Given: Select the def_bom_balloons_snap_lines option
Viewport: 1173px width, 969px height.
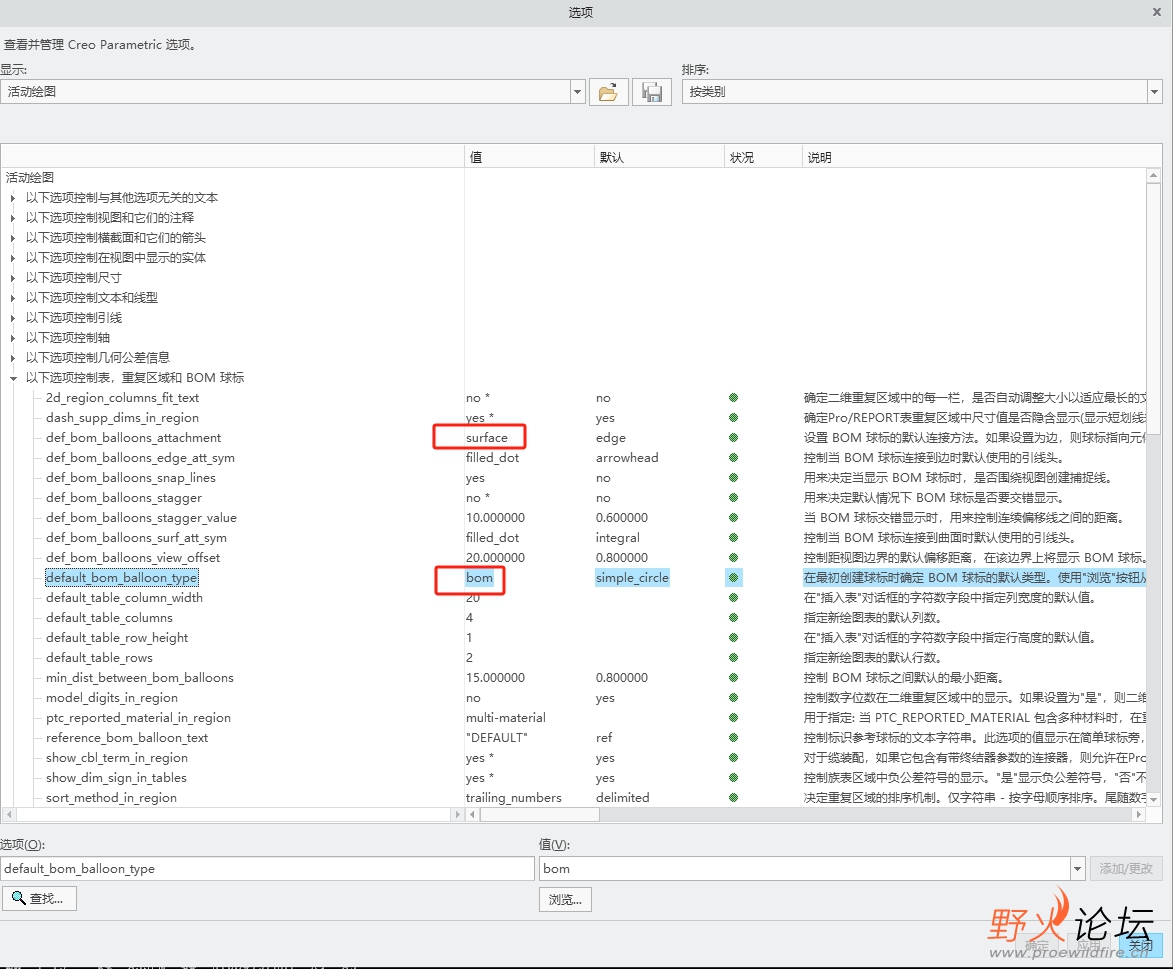Looking at the screenshot, I should point(130,477).
